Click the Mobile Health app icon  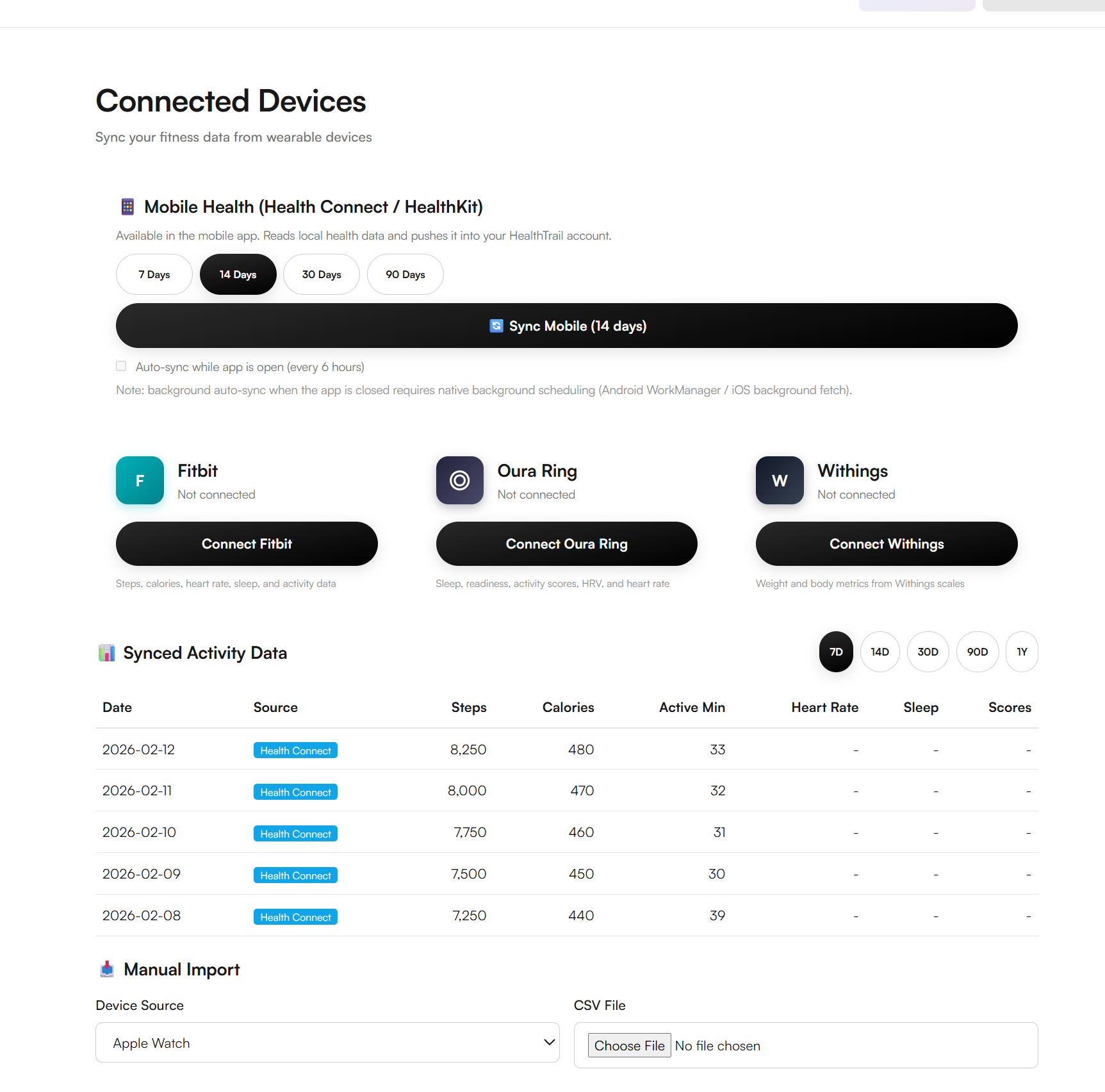point(126,206)
